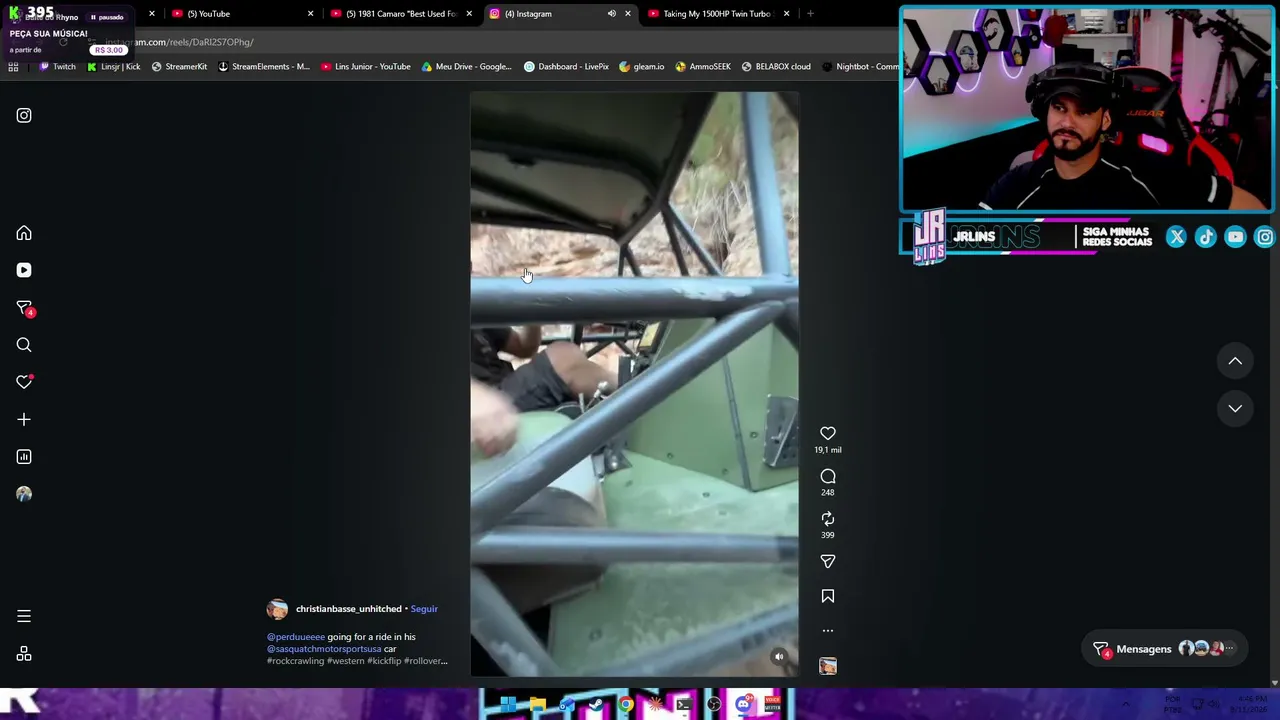Open the Windows Start menu
Viewport: 1280px width, 720px height.
click(508, 705)
